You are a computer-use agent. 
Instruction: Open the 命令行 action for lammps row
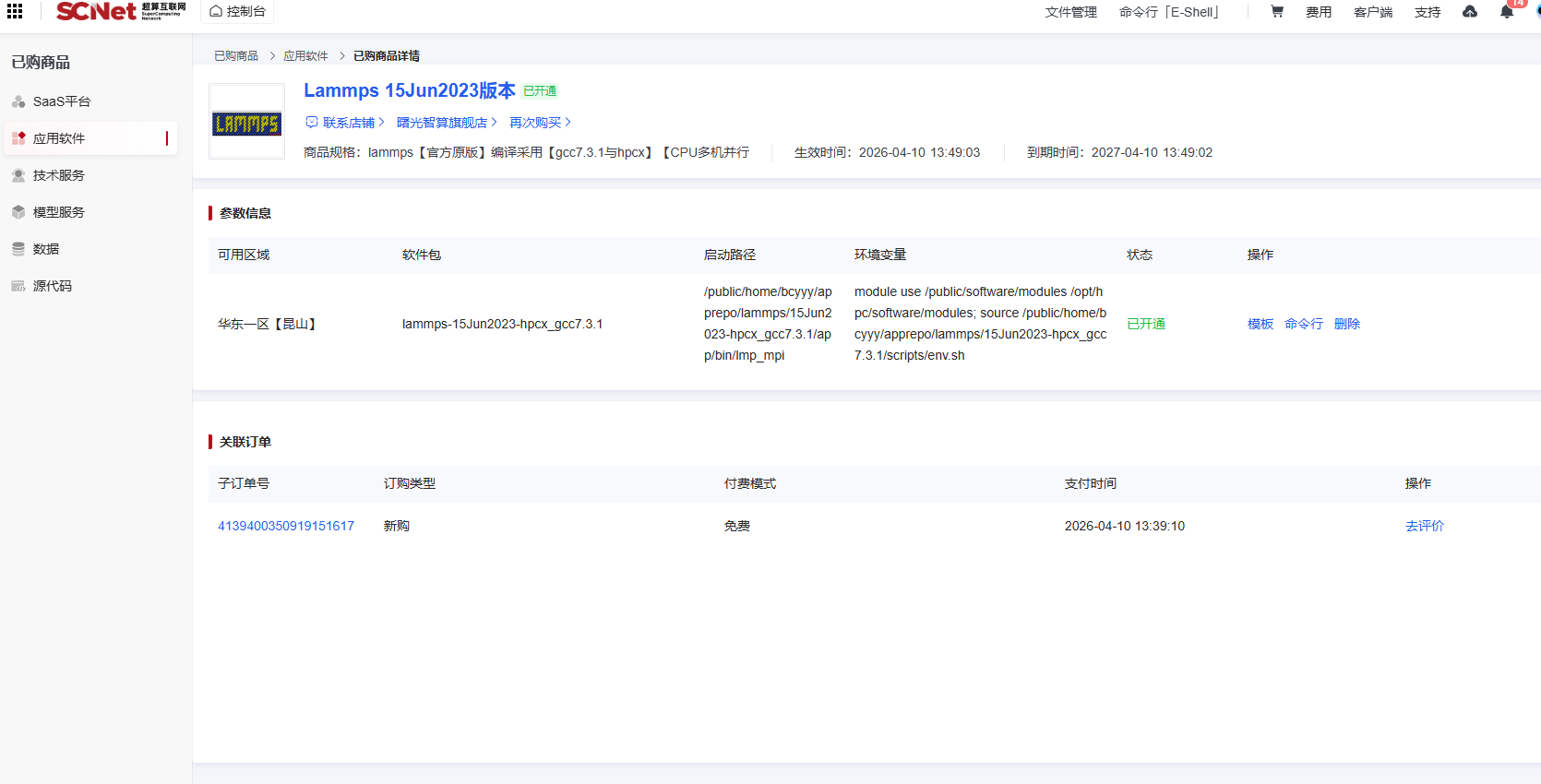(x=1304, y=324)
